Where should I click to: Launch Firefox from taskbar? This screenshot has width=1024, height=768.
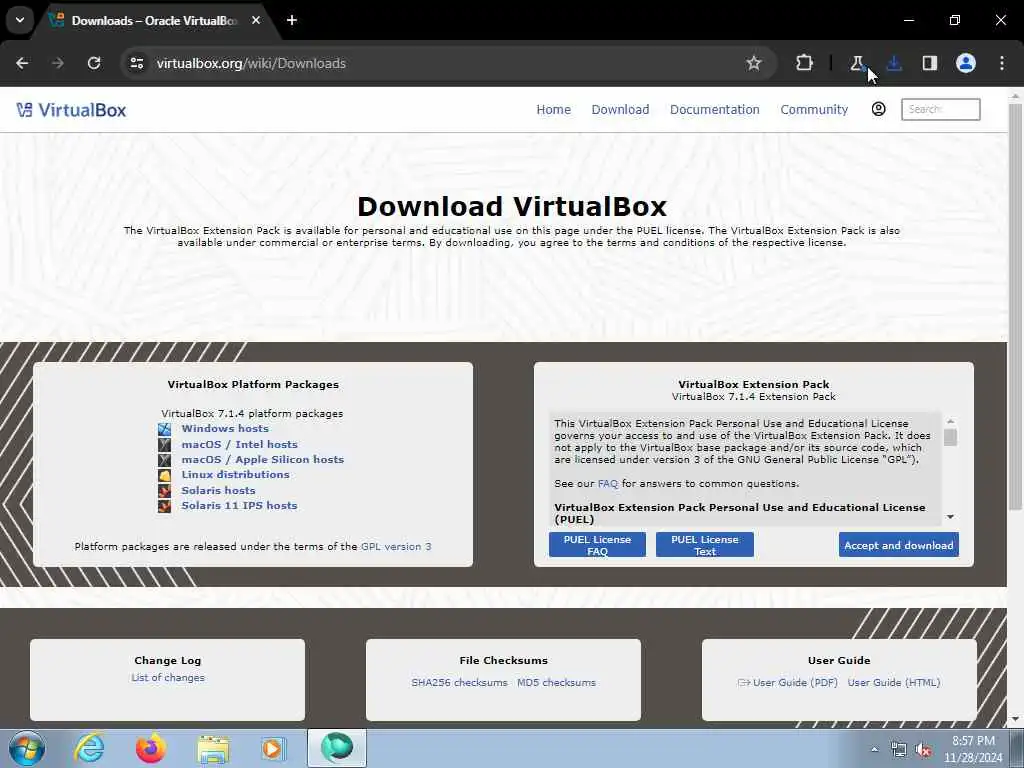point(151,748)
